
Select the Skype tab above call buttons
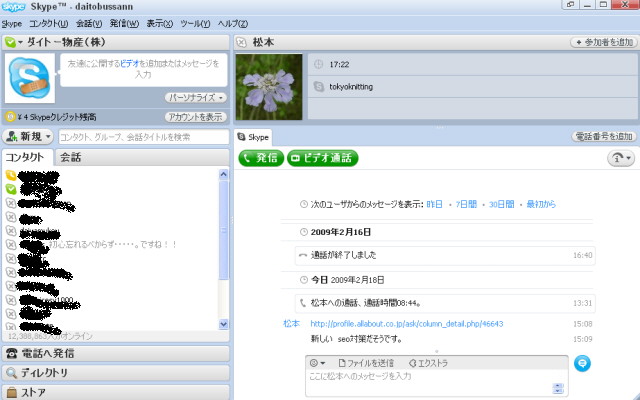tap(253, 137)
